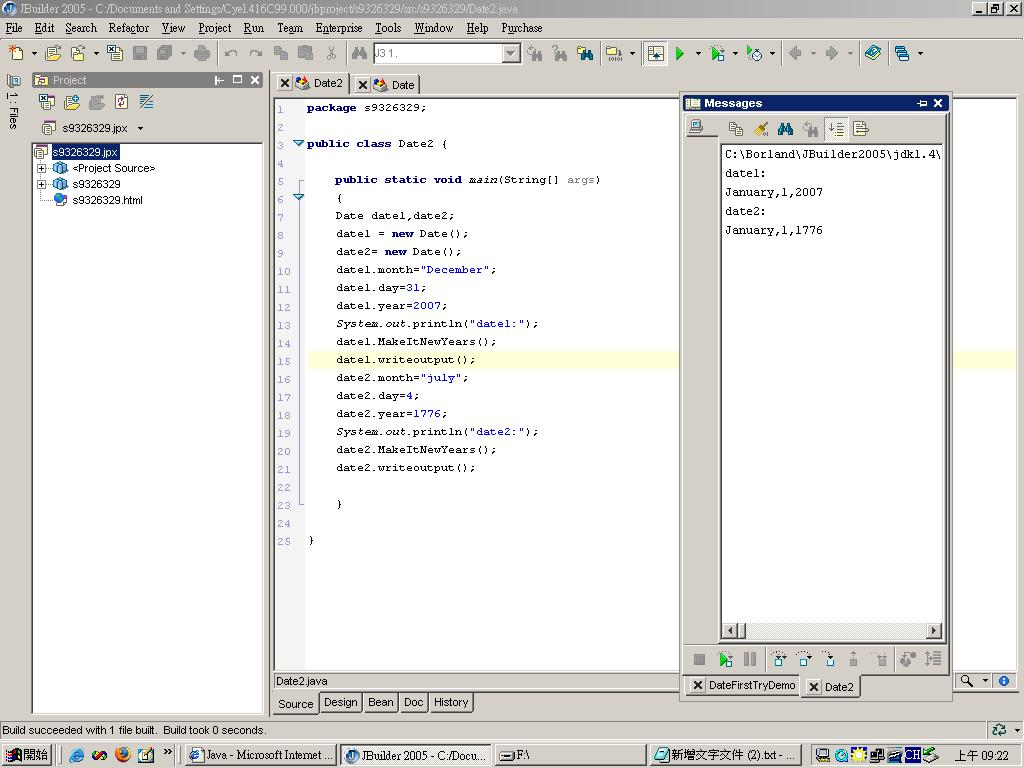The height and width of the screenshot is (768, 1024).
Task: Click the Search binoculars icon in the Messages pane
Action: pyautogui.click(x=786, y=129)
